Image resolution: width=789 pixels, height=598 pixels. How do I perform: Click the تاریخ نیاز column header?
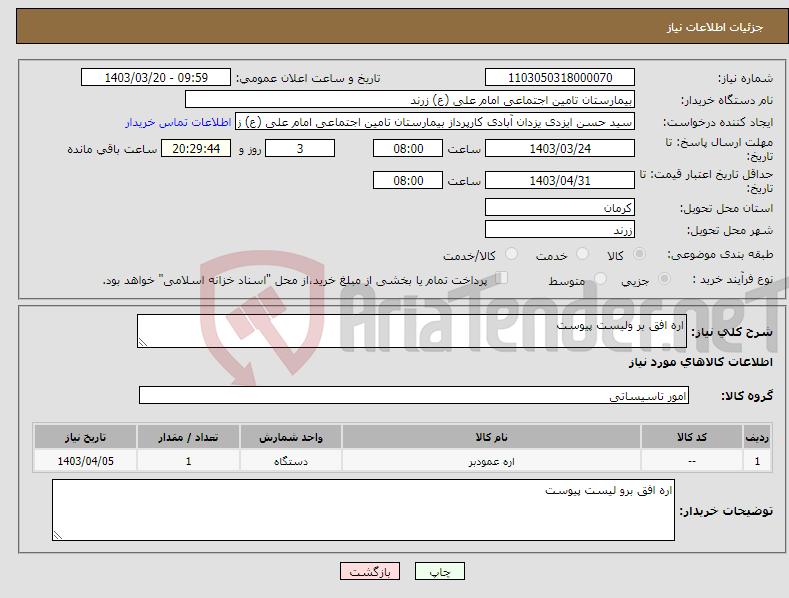pyautogui.click(x=86, y=437)
